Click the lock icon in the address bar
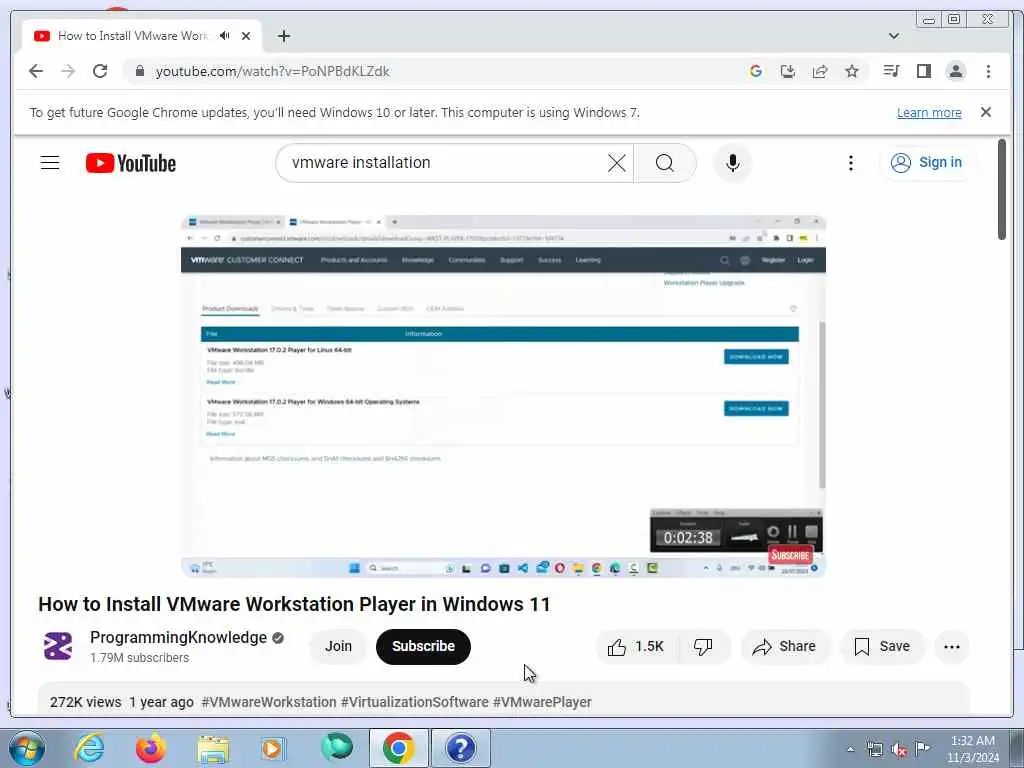 point(140,71)
